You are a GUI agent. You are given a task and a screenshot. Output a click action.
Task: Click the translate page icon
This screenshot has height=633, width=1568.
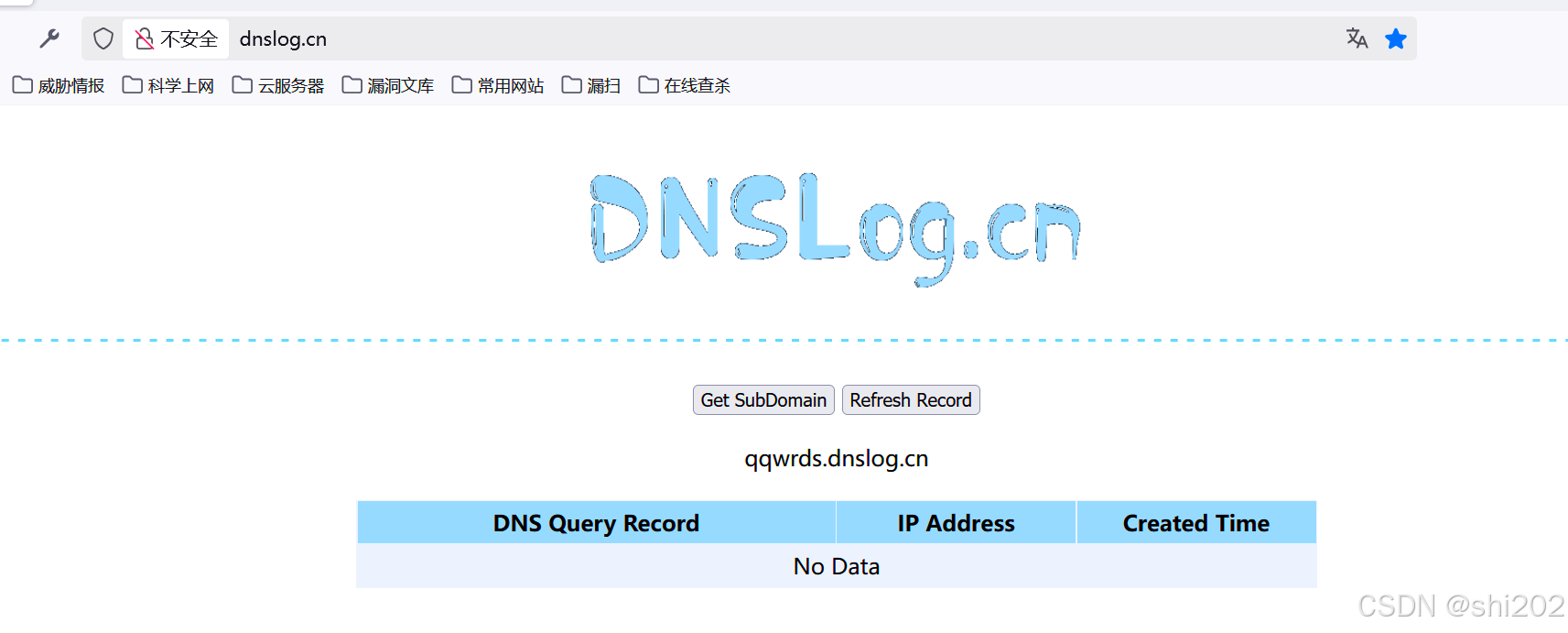coord(1357,38)
